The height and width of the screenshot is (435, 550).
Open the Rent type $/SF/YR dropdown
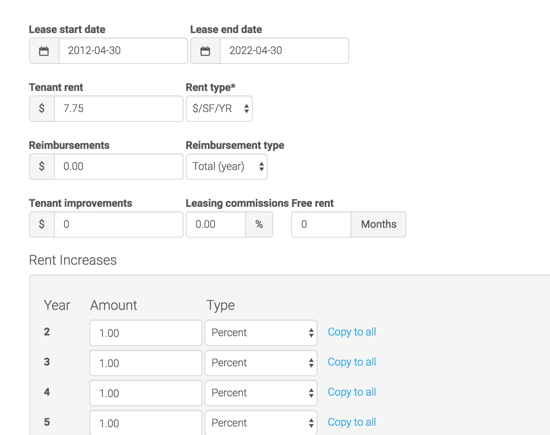[219, 109]
